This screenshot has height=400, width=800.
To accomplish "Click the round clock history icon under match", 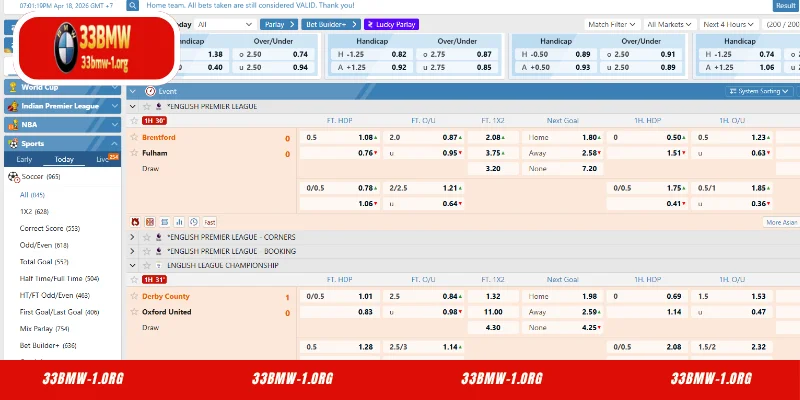I will [x=193, y=222].
